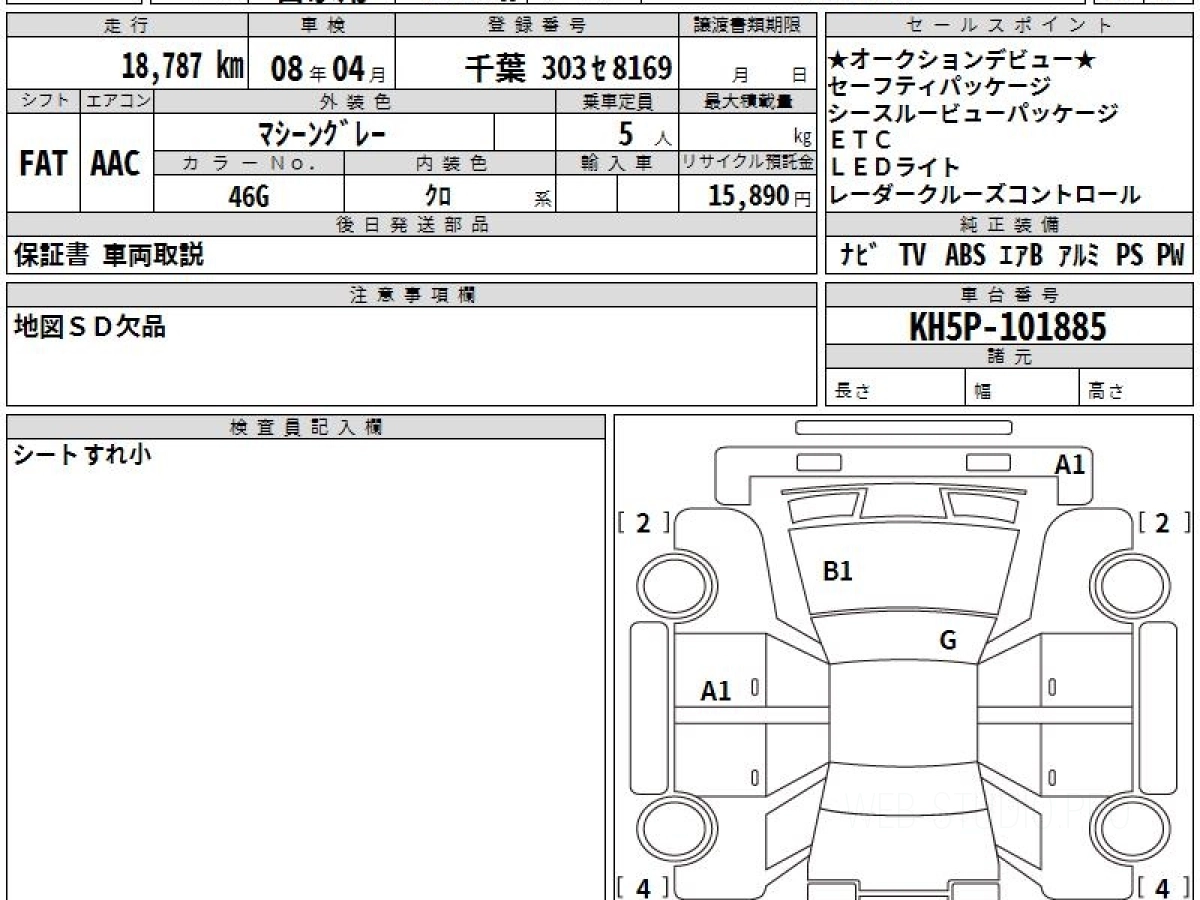This screenshot has width=1200, height=900.
Task: Select the エアコン header cell
Action: tap(116, 101)
